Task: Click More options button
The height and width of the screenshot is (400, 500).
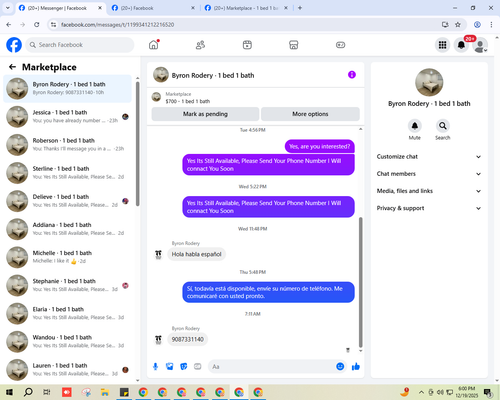Action: [310, 114]
